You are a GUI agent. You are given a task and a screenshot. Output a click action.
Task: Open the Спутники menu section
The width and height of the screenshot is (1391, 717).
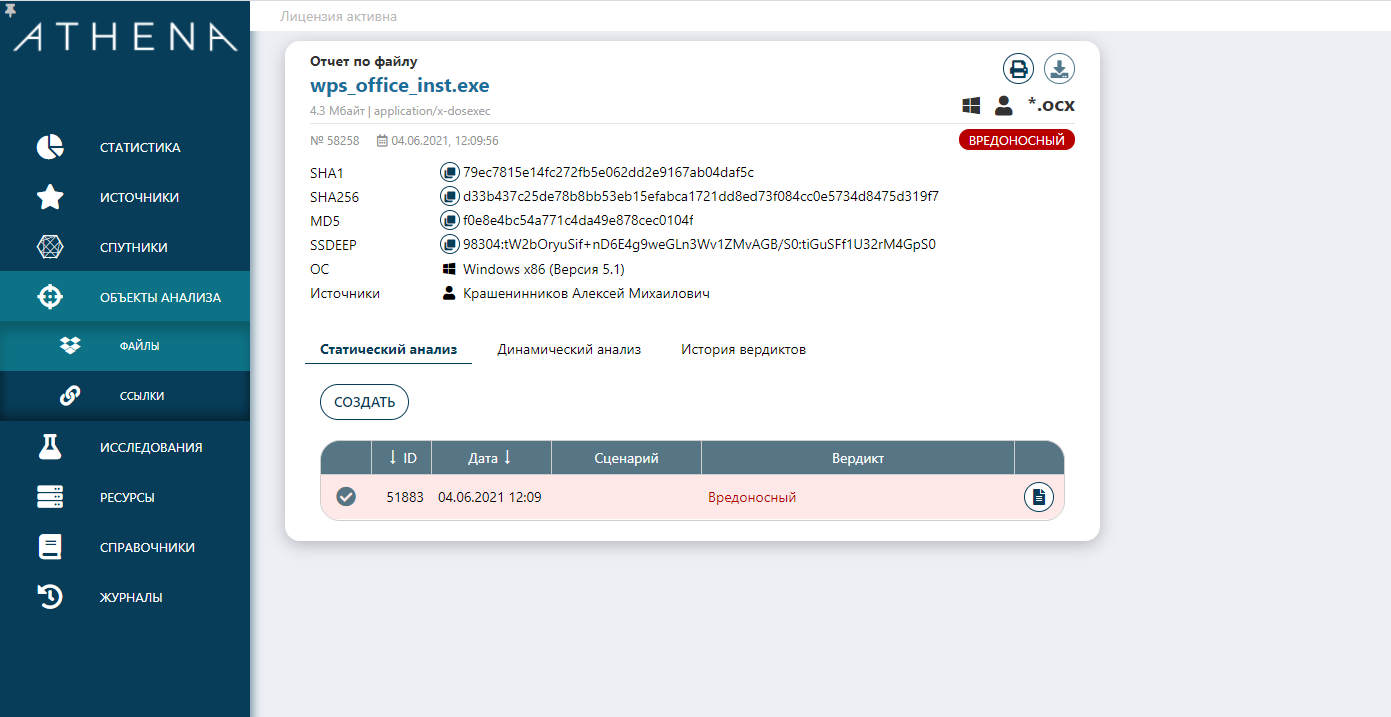pyautogui.click(x=125, y=247)
